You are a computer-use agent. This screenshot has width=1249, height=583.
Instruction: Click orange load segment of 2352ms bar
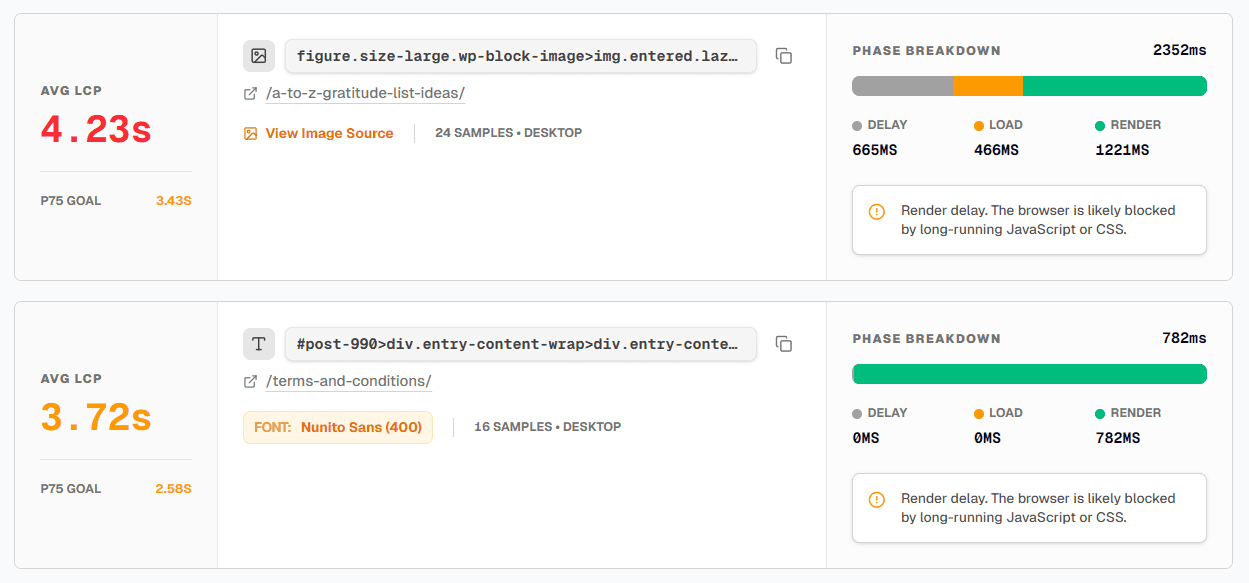pos(988,86)
